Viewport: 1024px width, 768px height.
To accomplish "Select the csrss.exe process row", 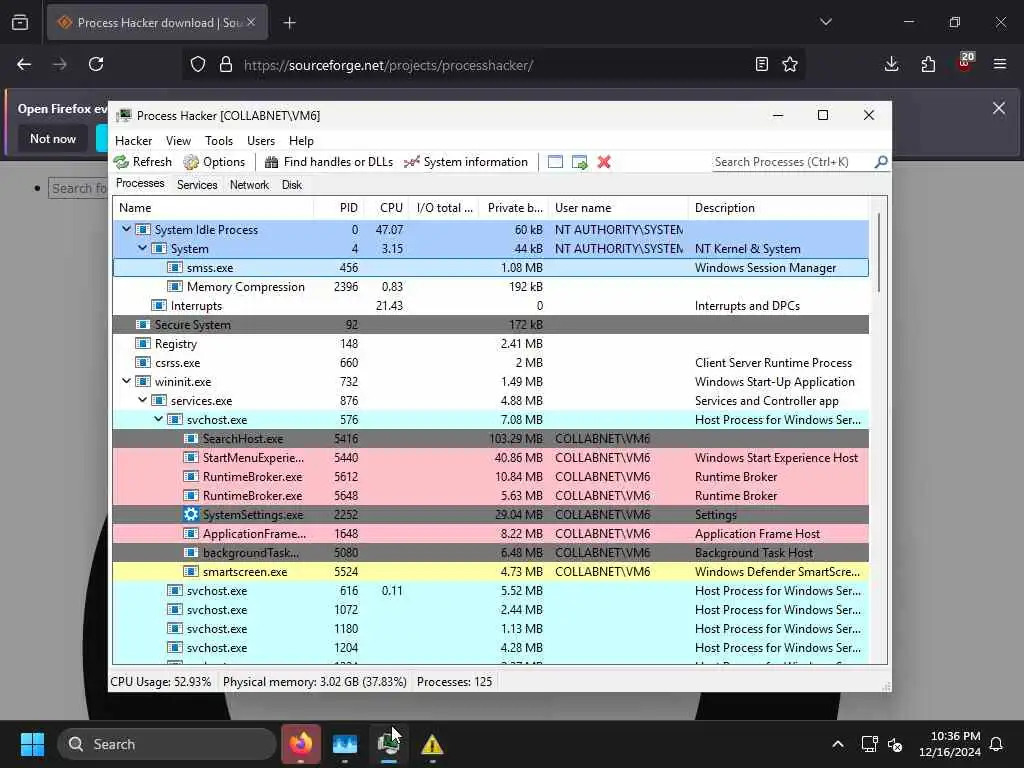I will coord(490,362).
